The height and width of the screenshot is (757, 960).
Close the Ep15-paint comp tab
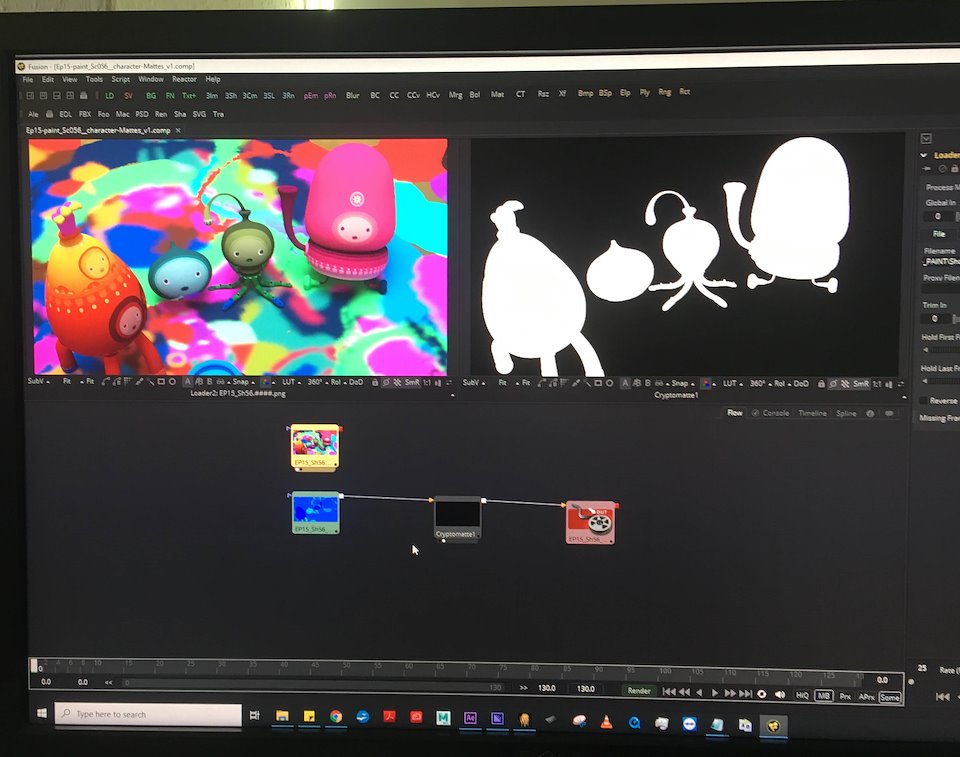[x=178, y=130]
